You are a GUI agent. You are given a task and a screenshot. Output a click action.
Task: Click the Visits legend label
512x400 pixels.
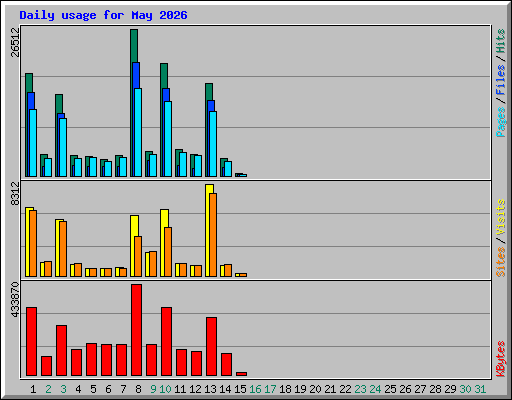tap(501, 217)
